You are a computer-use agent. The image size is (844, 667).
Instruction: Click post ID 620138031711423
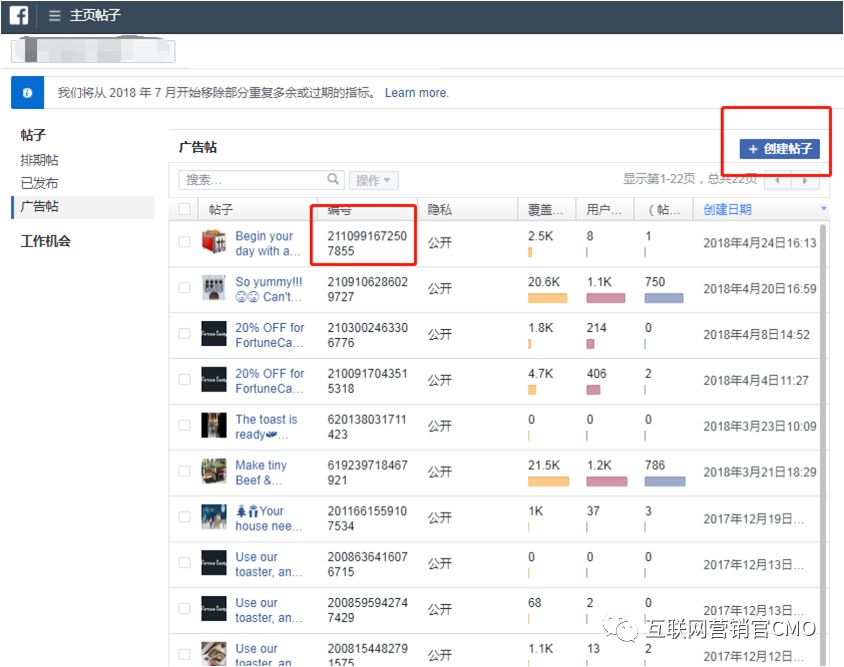coord(367,427)
